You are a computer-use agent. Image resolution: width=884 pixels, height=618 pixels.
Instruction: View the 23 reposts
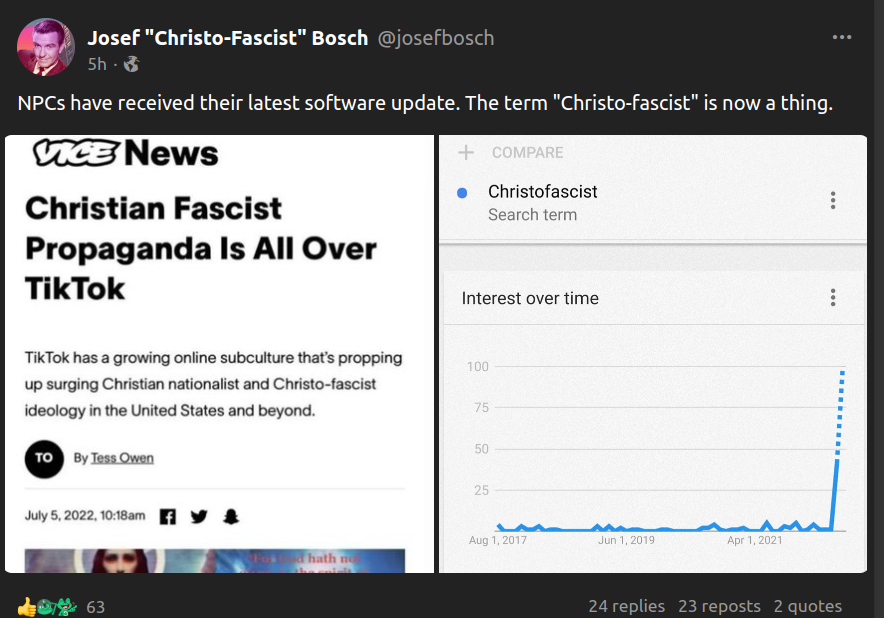719,606
